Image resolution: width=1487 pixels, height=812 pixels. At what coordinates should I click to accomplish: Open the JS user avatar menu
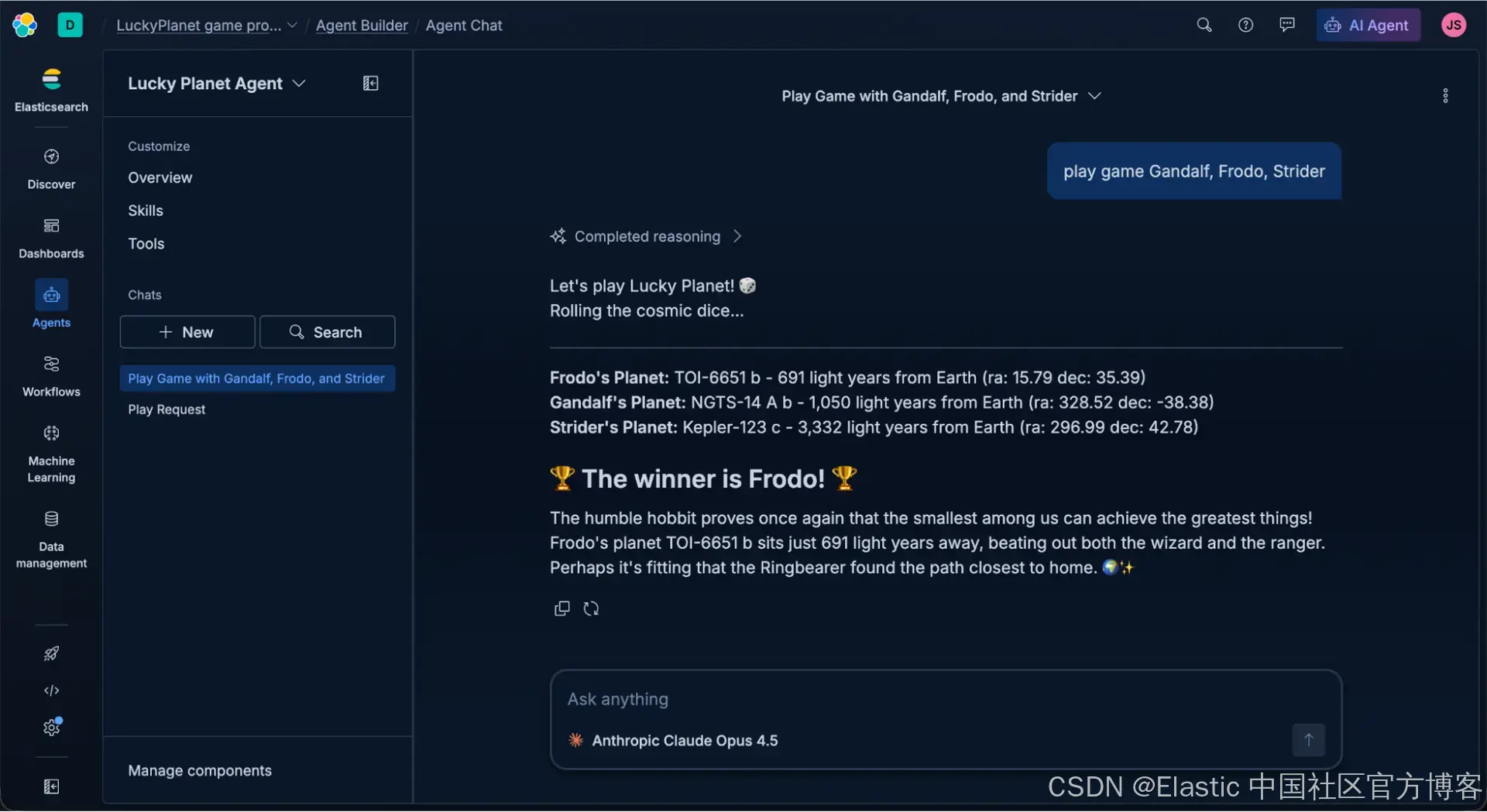(1454, 25)
